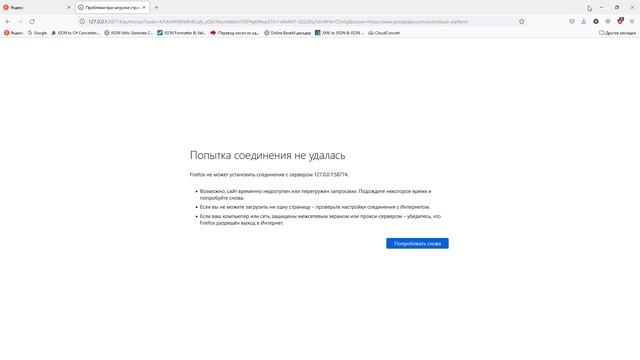Open JSON to C# Converter bookmark
The height and width of the screenshot is (360, 640).
pos(76,33)
